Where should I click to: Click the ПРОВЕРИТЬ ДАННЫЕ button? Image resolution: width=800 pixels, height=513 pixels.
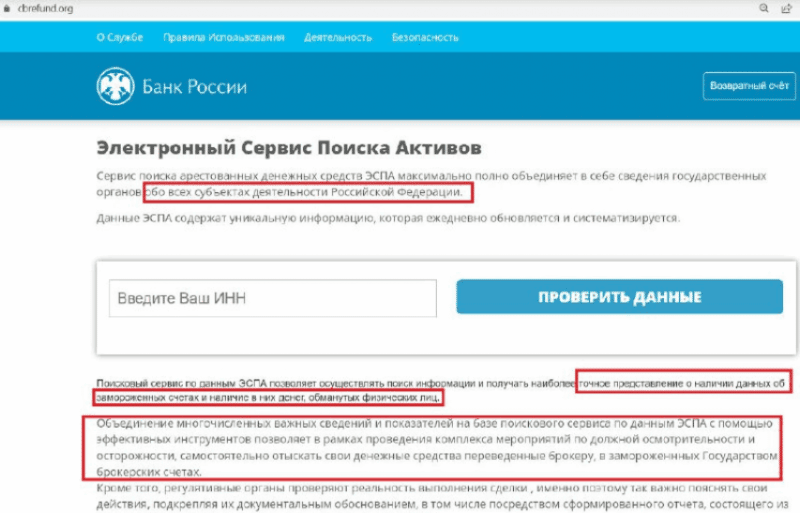point(619,297)
